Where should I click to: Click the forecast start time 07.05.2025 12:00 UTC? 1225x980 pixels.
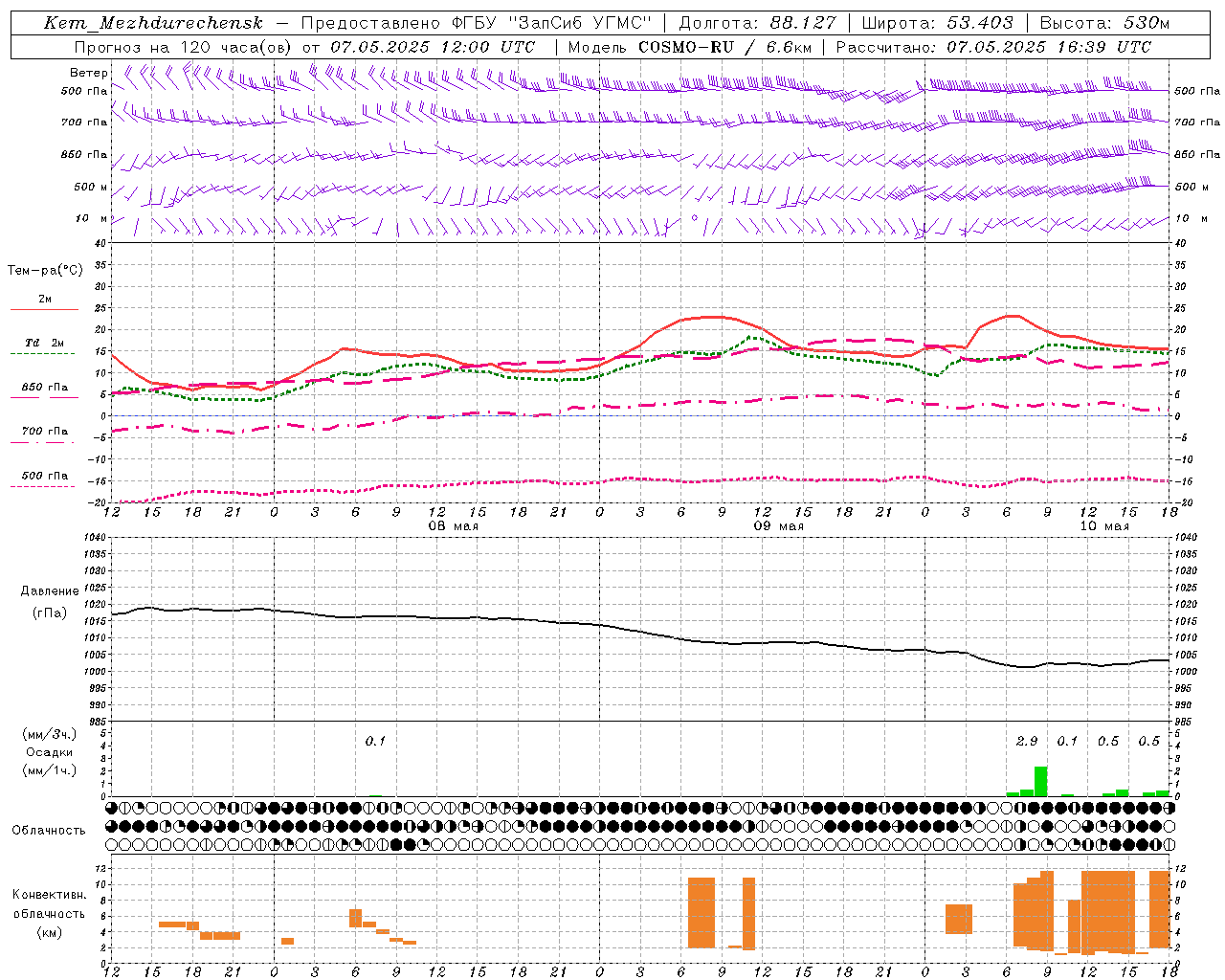coord(433,47)
